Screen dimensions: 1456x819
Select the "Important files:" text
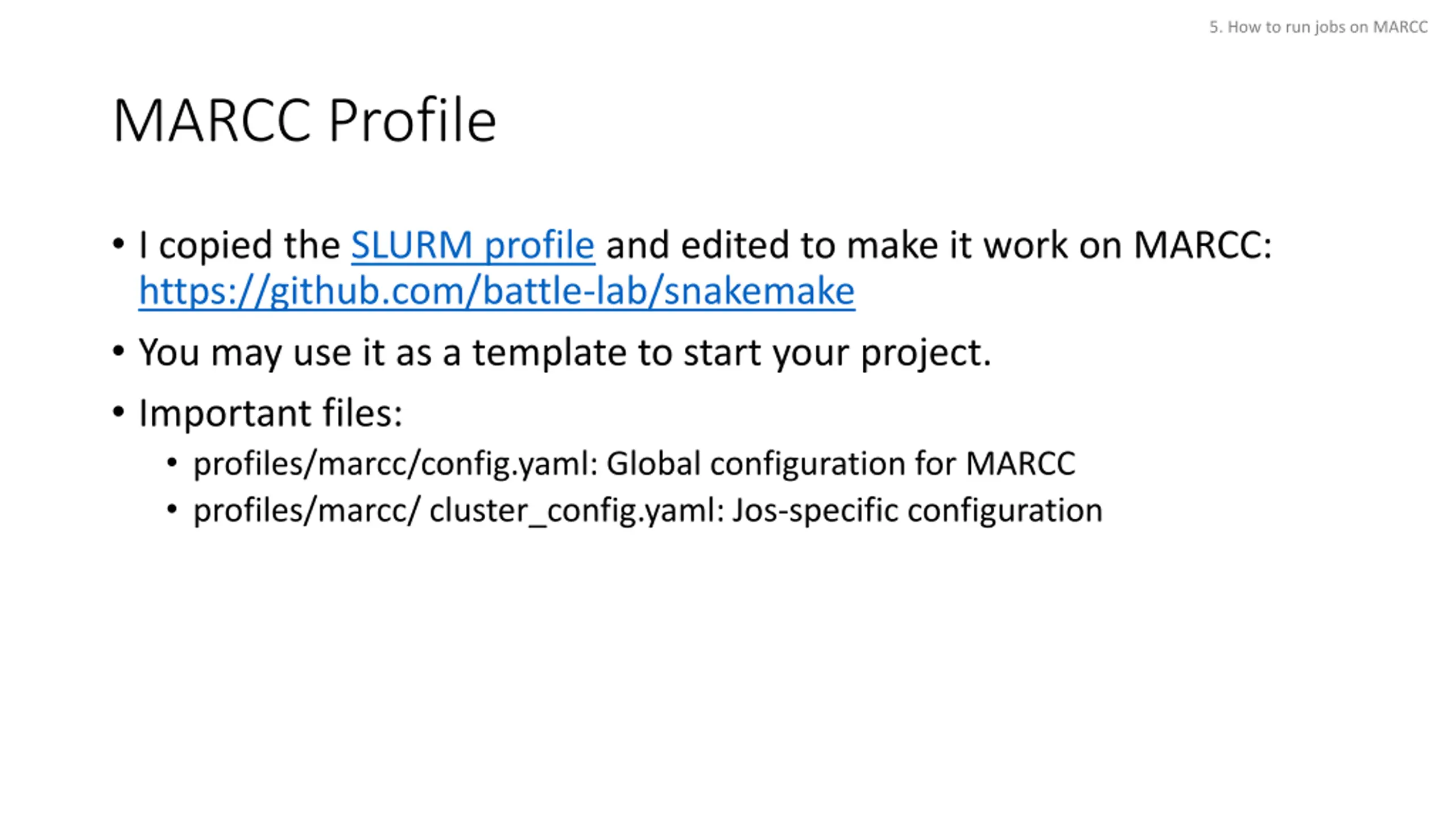(x=271, y=413)
